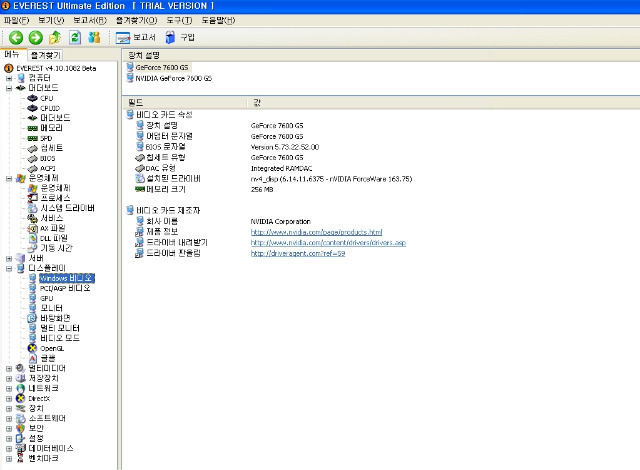This screenshot has height=470, width=640.
Task: Click the green Forward arrow icon
Action: tap(36, 38)
